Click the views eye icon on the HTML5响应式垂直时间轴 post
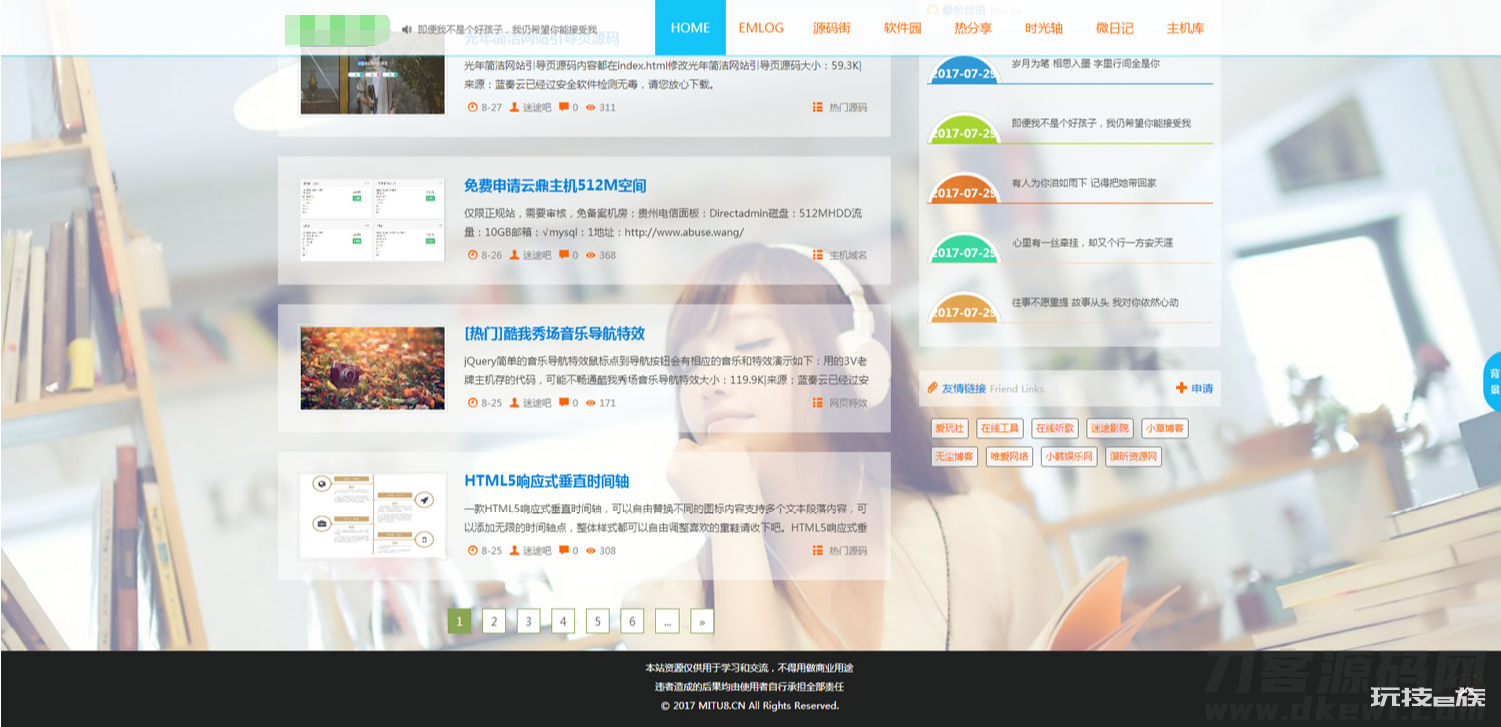 [591, 551]
